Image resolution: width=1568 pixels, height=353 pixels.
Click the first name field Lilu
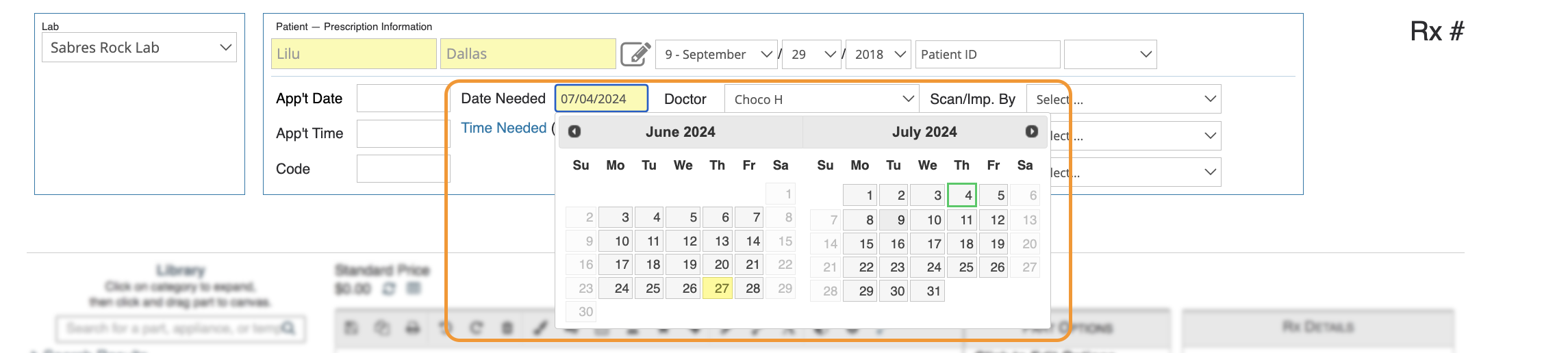pyautogui.click(x=354, y=54)
